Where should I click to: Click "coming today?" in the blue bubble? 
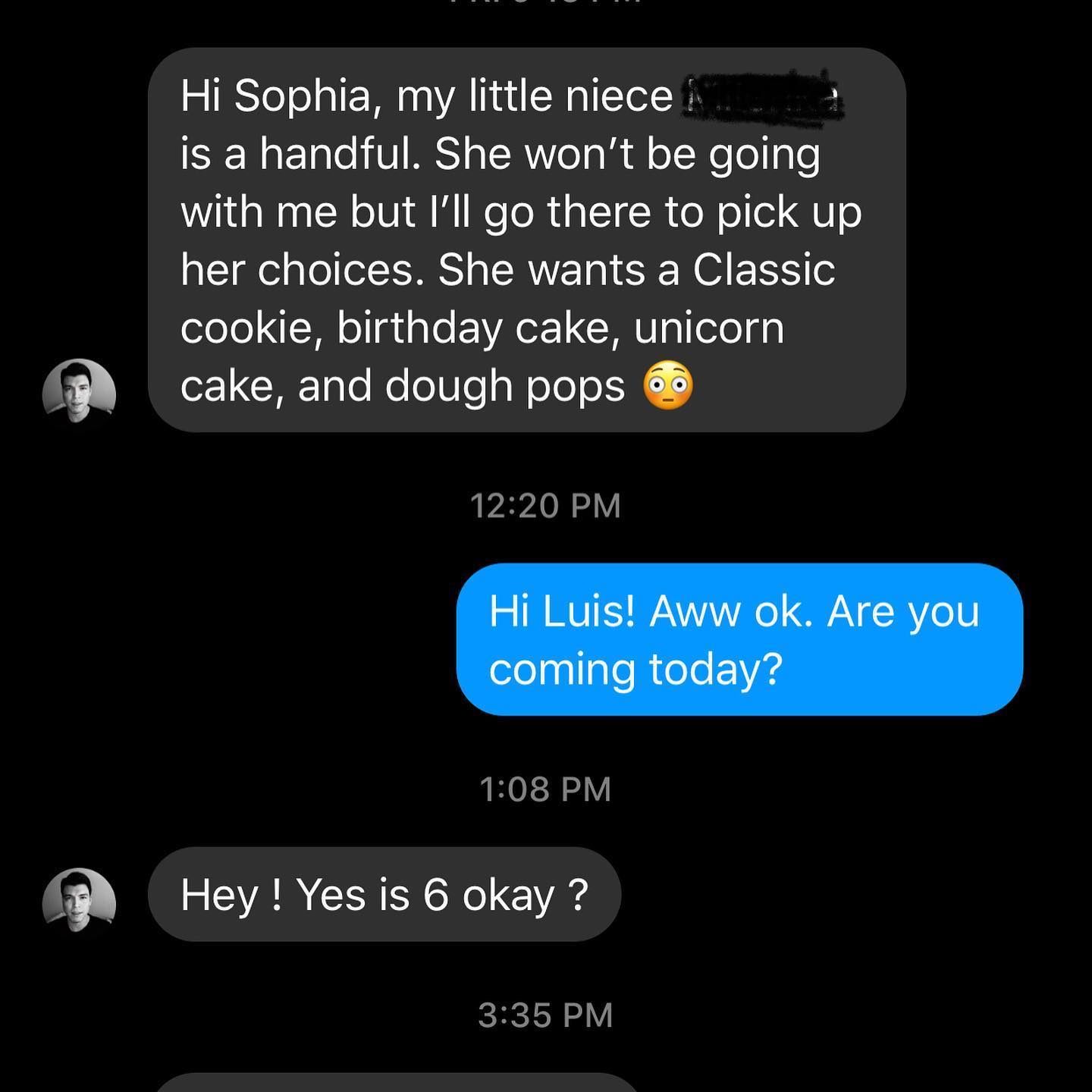(635, 670)
